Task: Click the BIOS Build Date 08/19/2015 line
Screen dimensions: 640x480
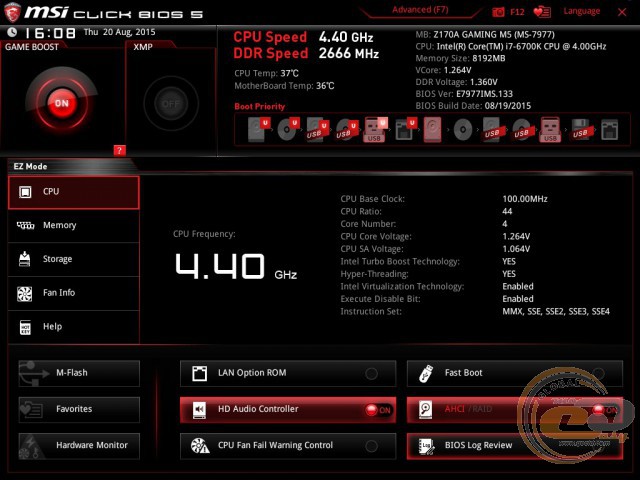Action: [473, 106]
